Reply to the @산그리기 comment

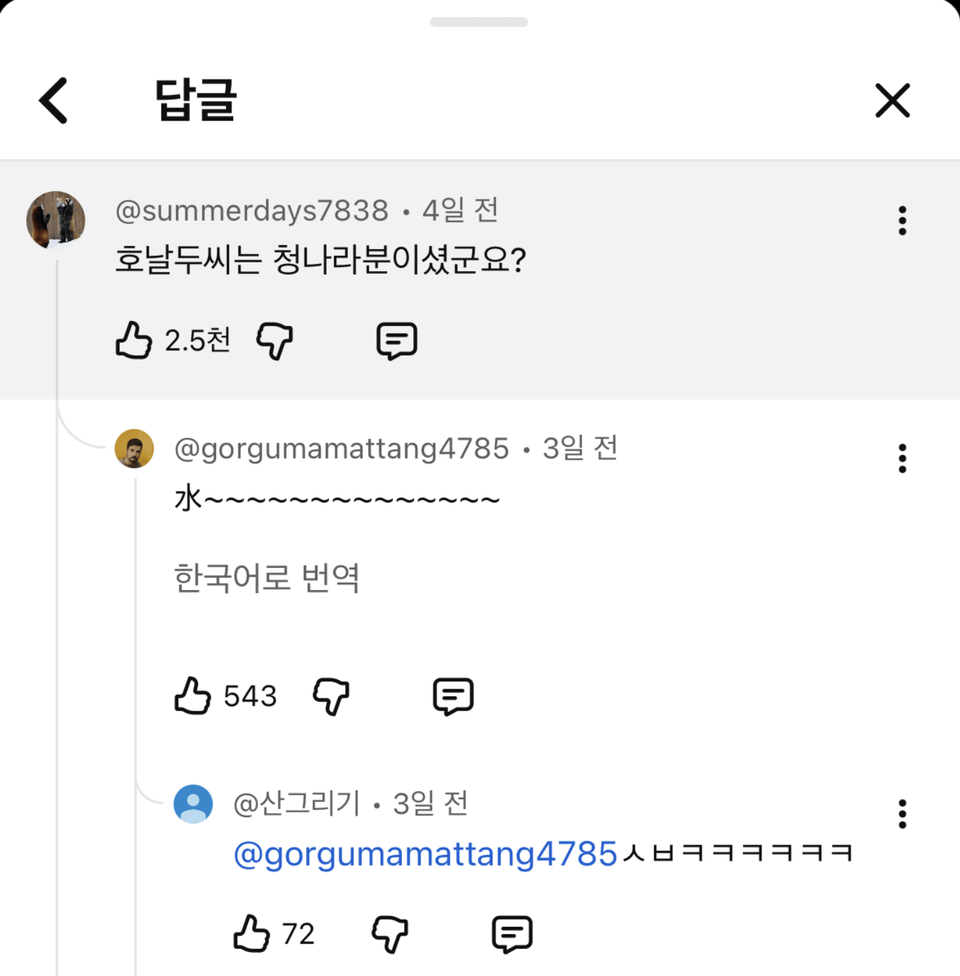[512, 934]
